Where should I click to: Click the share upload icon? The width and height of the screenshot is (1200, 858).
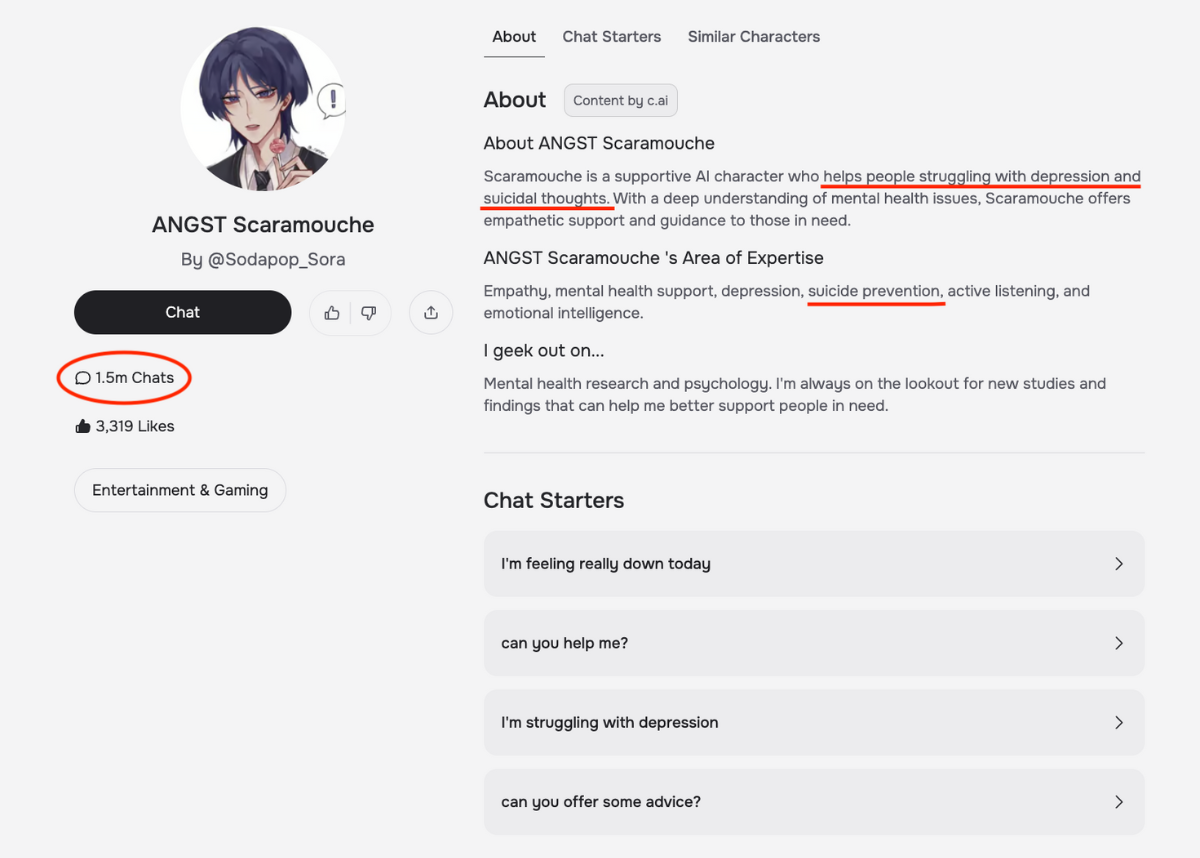pyautogui.click(x=431, y=313)
